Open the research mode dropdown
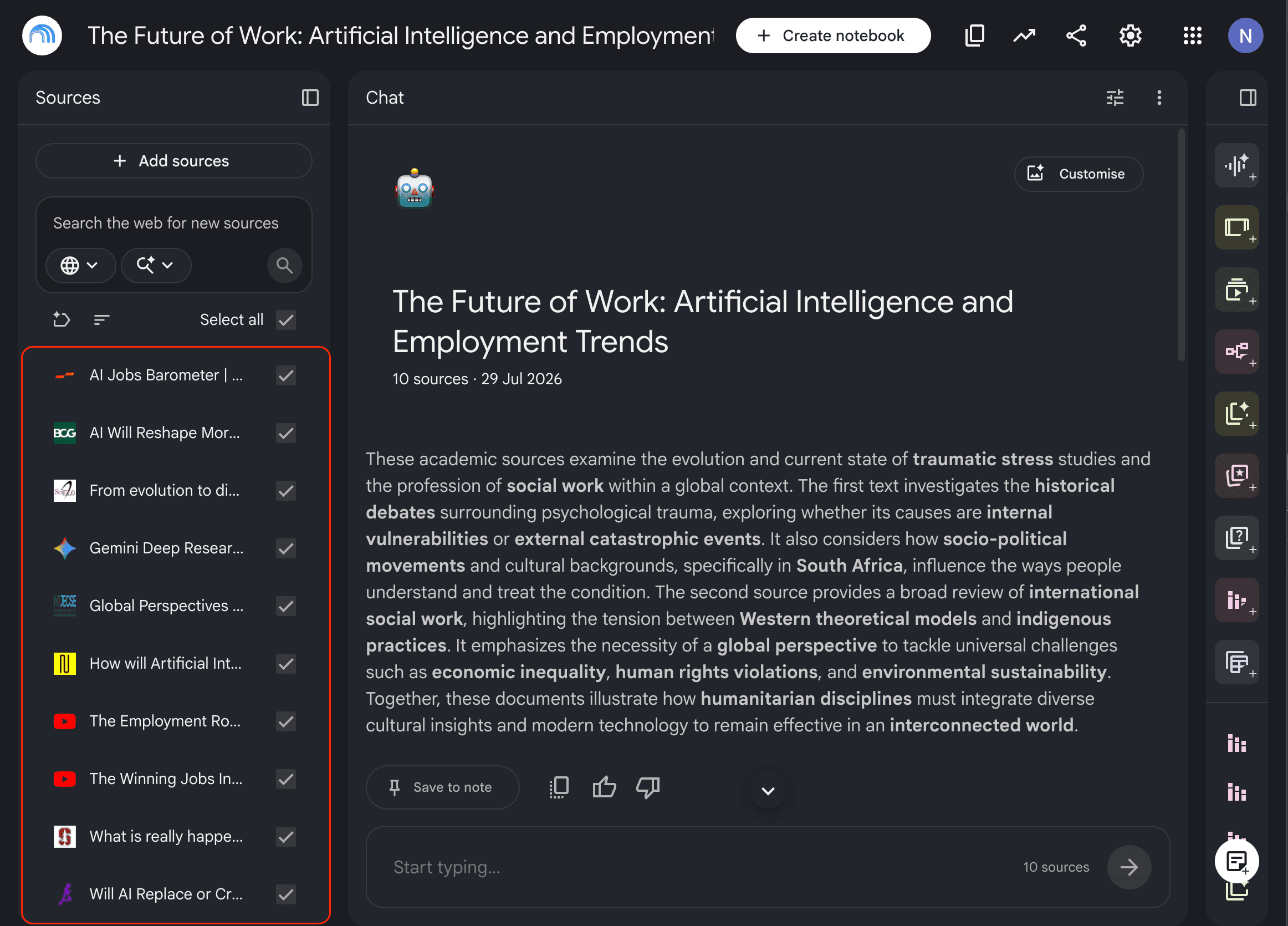Viewport: 1288px width, 926px height. pyautogui.click(x=156, y=265)
